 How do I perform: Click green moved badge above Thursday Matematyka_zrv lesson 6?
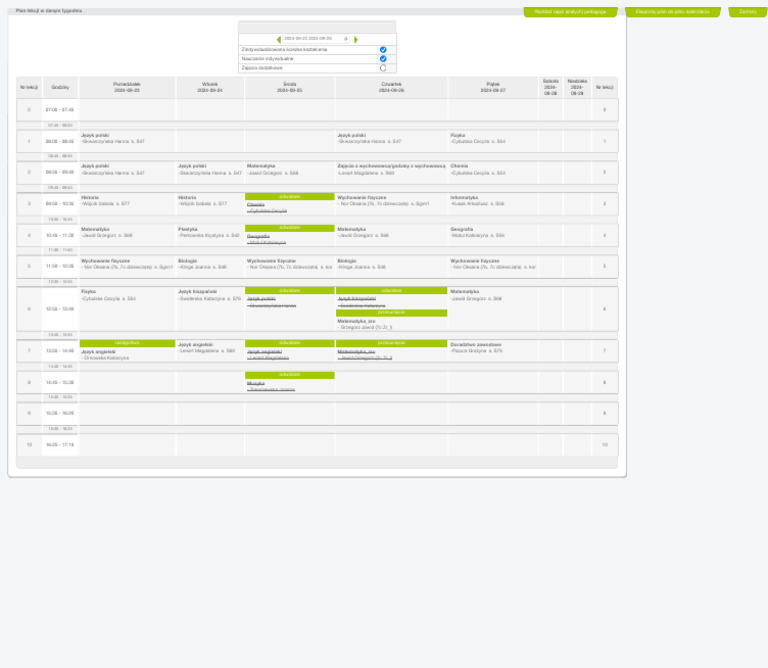[391, 312]
